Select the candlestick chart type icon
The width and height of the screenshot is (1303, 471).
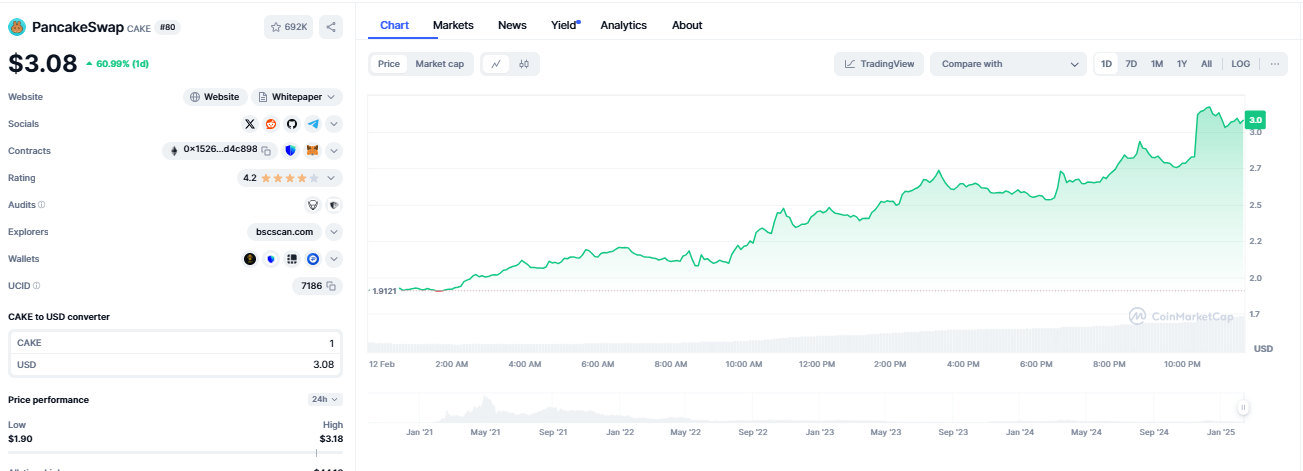[524, 64]
